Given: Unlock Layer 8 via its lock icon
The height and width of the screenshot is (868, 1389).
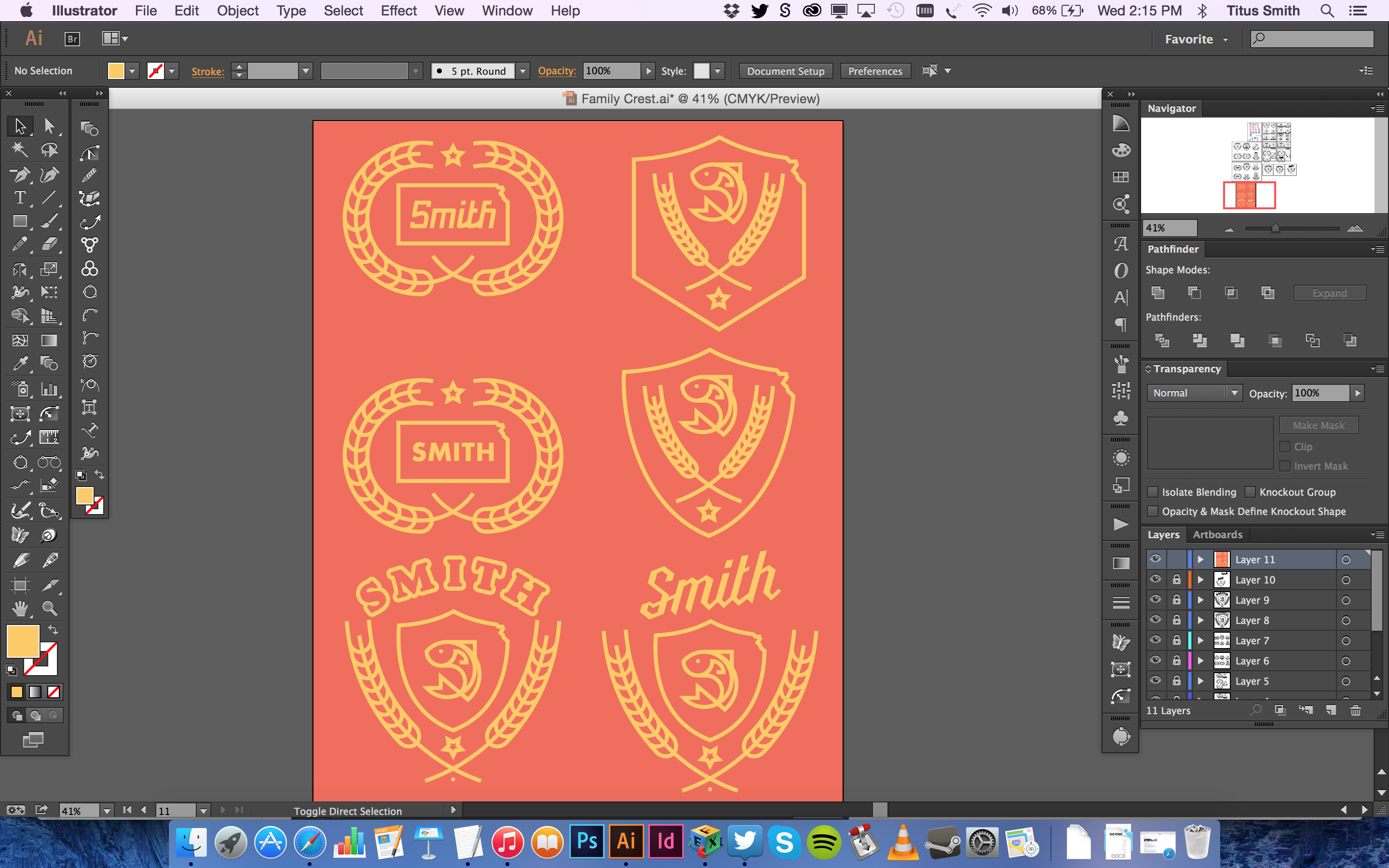Looking at the screenshot, I should click(x=1177, y=620).
